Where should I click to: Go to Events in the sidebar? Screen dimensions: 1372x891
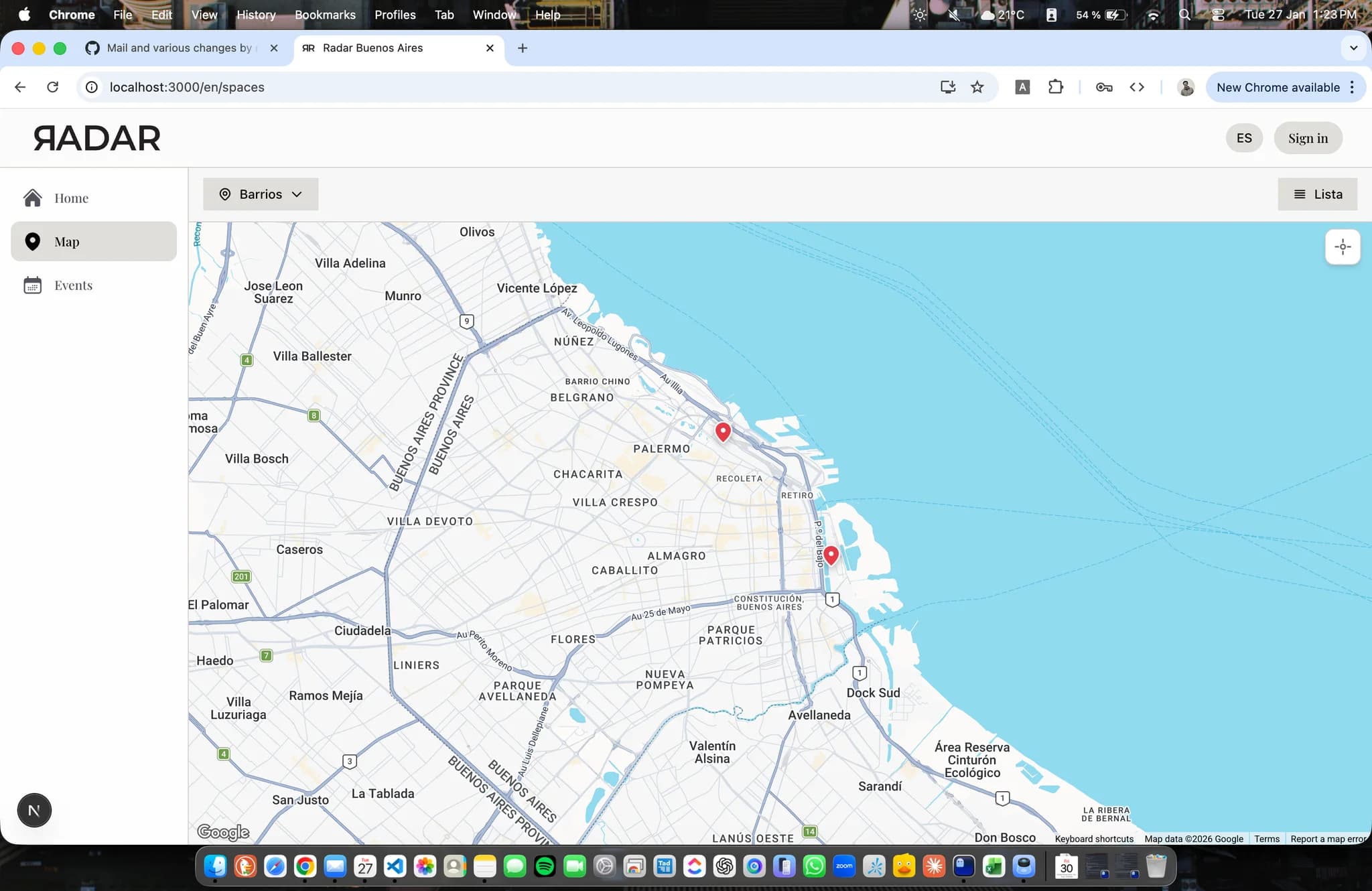point(73,285)
